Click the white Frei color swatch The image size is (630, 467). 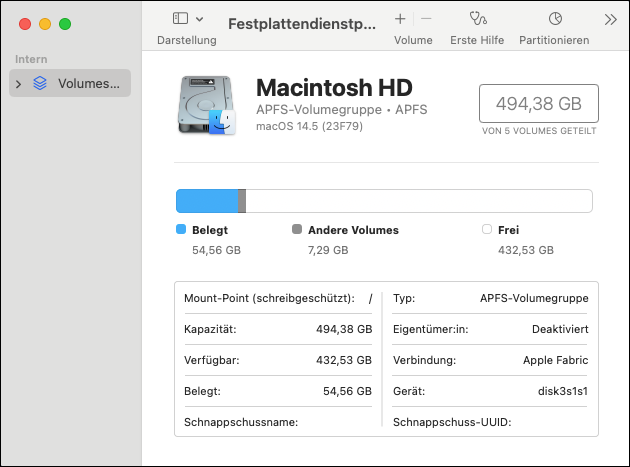pyautogui.click(x=487, y=229)
